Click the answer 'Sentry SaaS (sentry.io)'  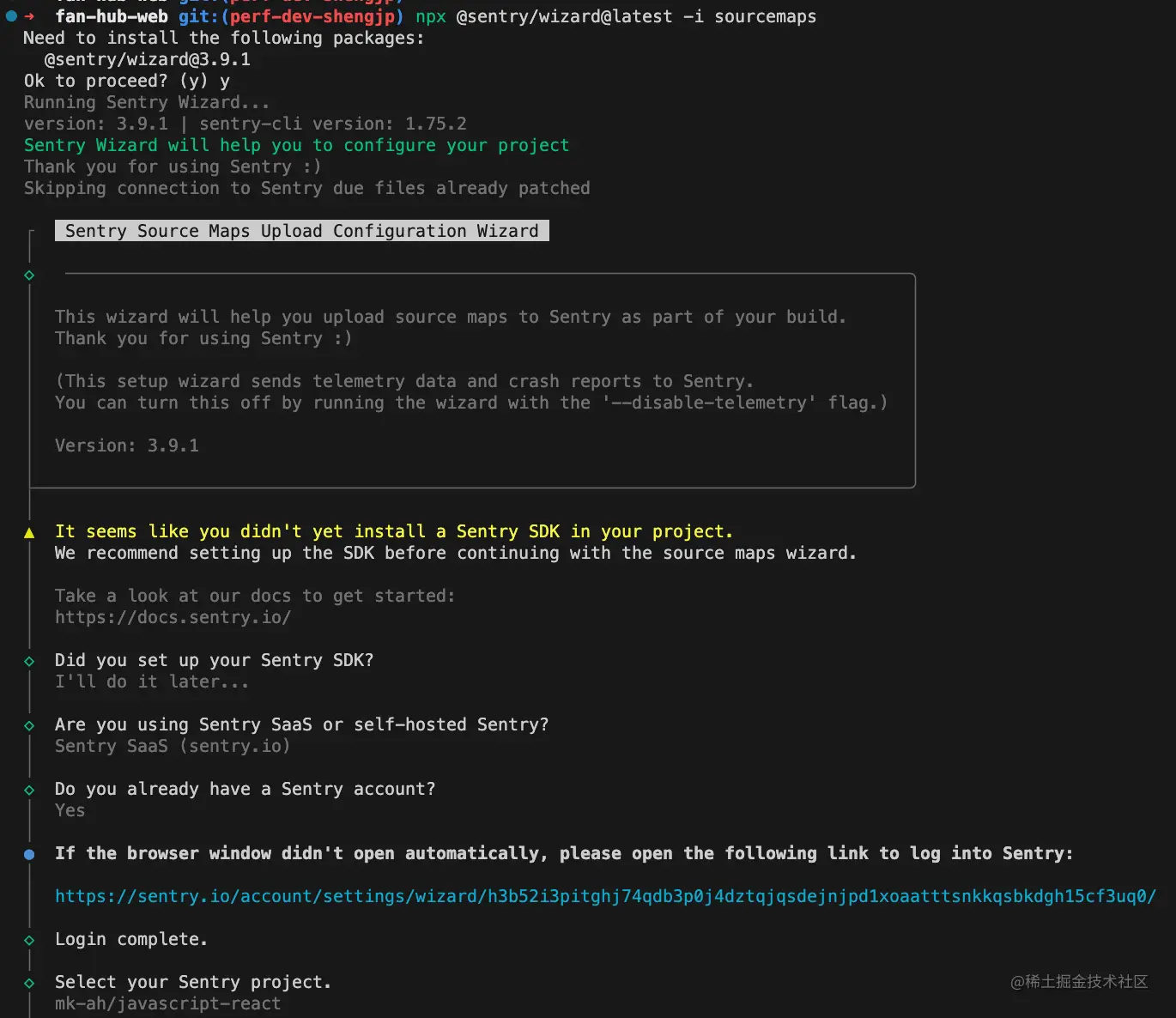(173, 746)
